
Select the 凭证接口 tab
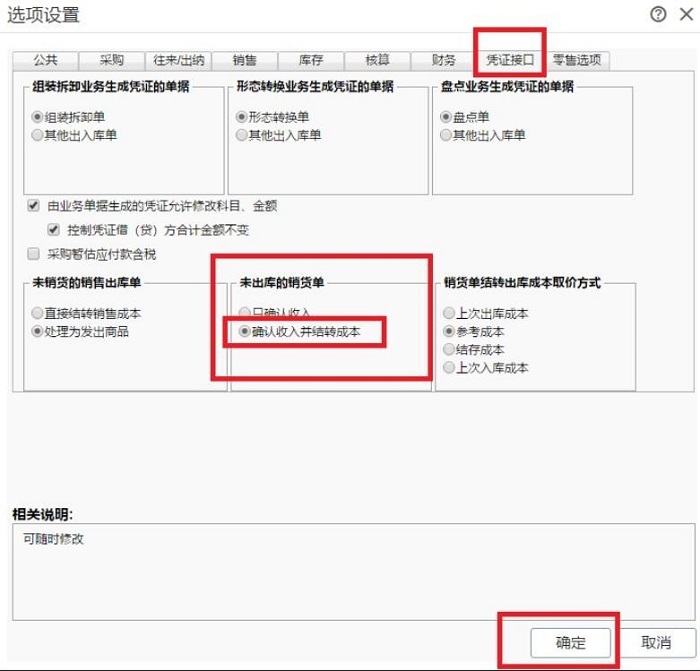510,59
